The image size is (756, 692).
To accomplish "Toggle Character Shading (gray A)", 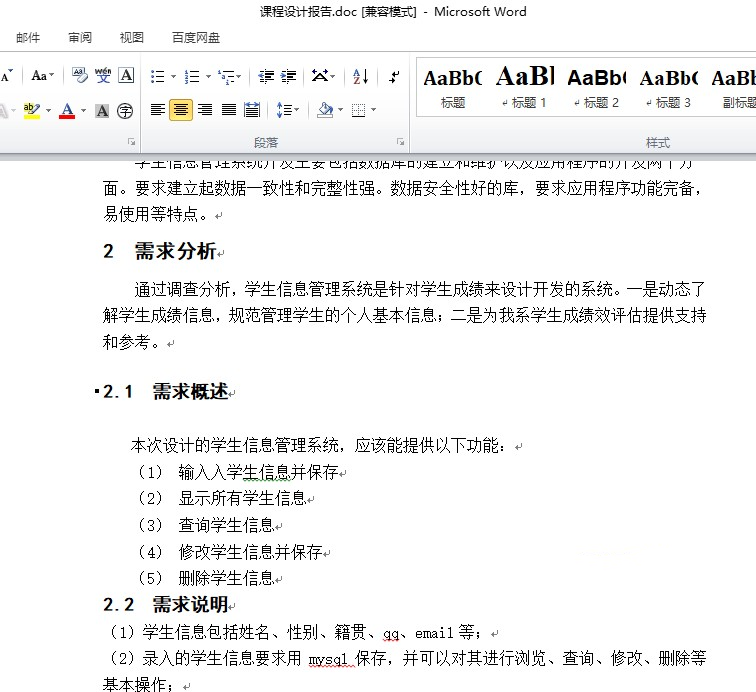I will tap(102, 111).
